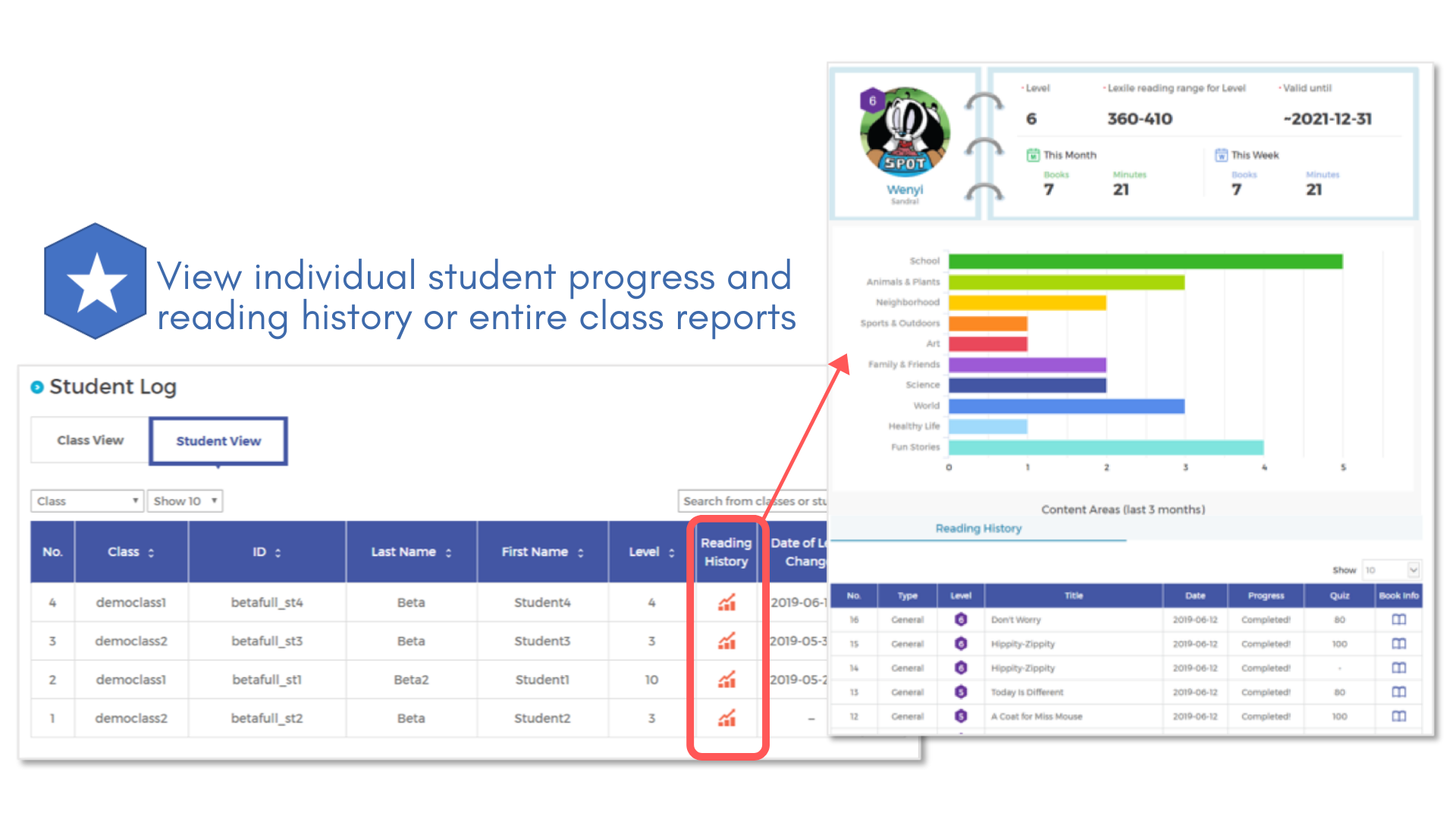Sort table by ID column arrows
Screen dimensions: 1456x819
(278, 553)
